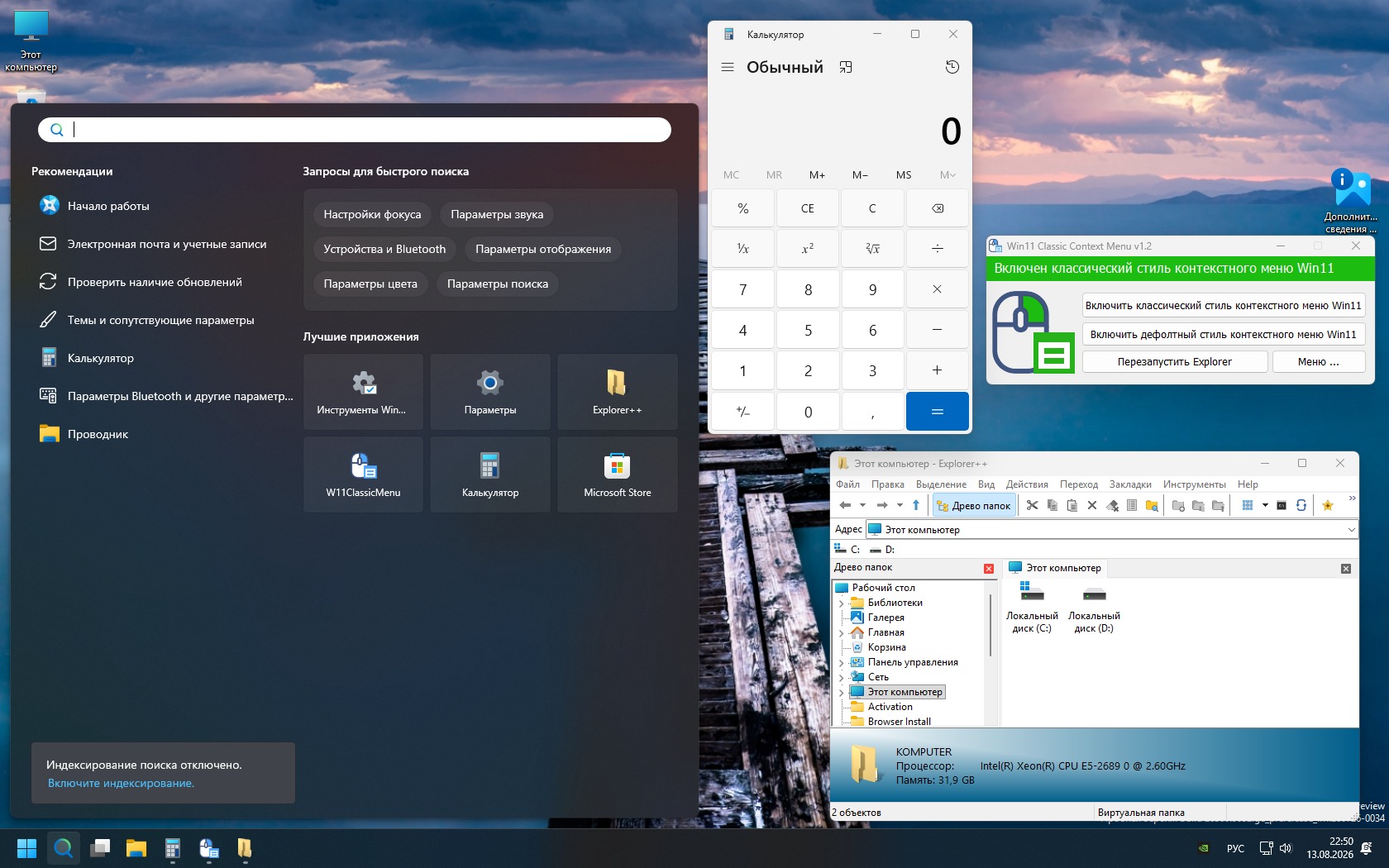Click the Paste clipboard icon in Explorer++
Screen dimensions: 1389x868
click(1072, 505)
